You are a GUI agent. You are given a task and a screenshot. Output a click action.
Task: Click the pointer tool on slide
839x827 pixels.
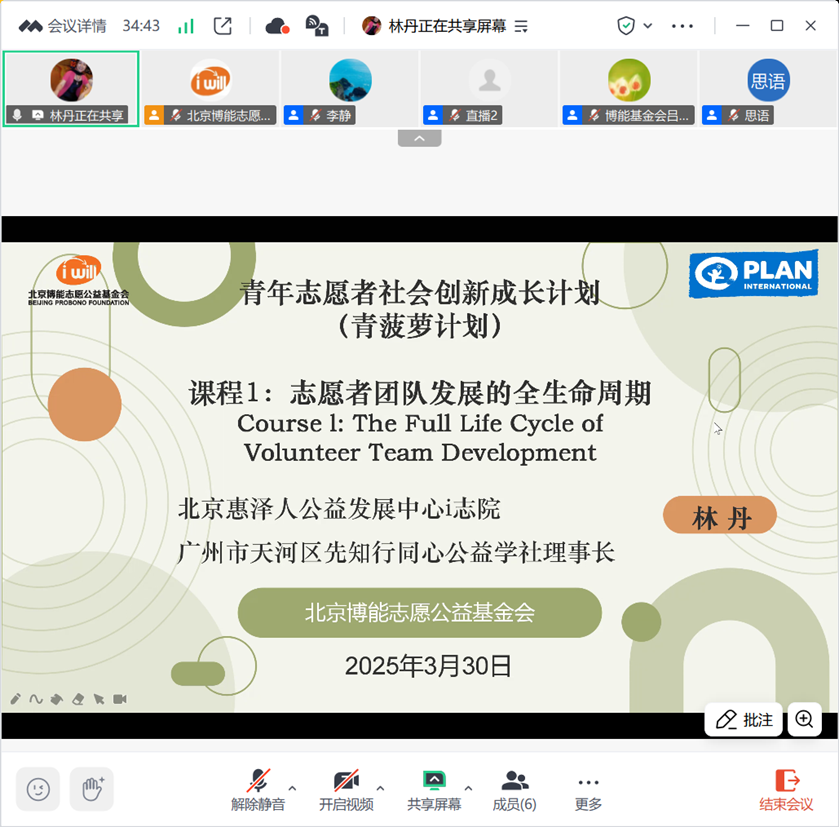(98, 699)
